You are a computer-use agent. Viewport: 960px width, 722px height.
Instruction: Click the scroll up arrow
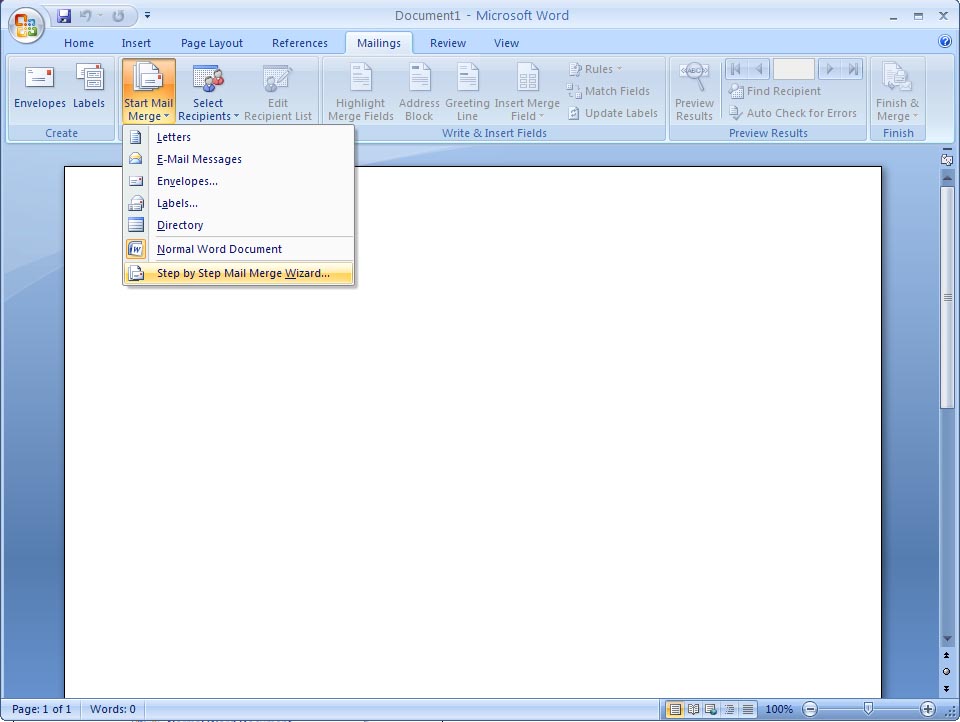pos(947,178)
